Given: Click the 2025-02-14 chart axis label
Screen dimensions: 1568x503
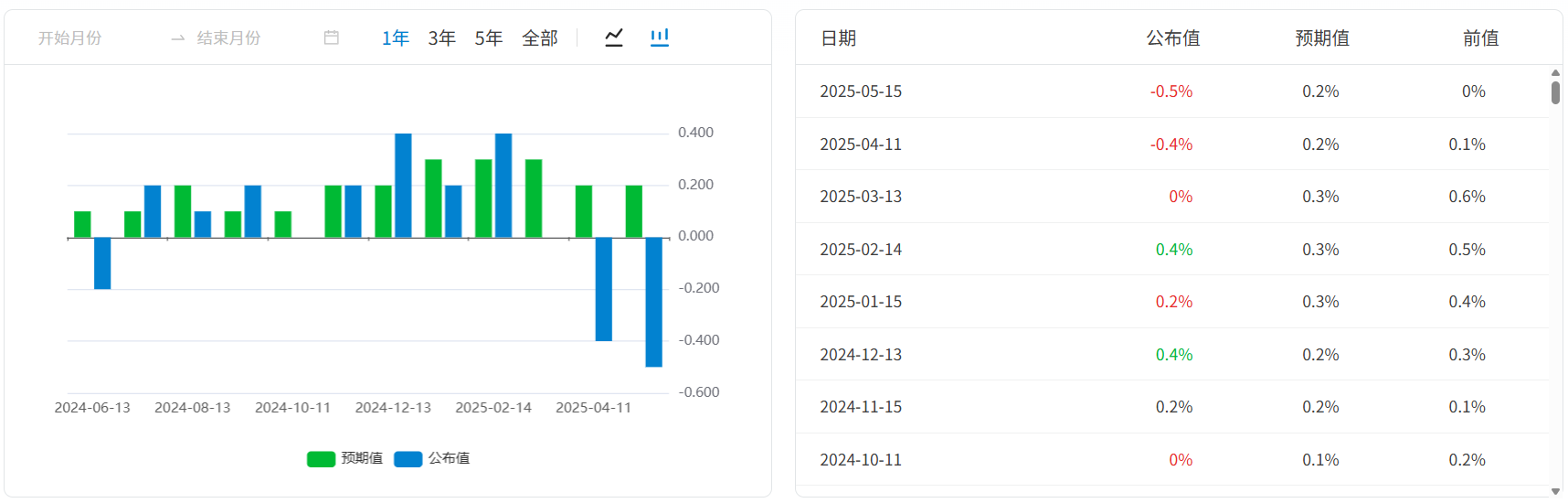Looking at the screenshot, I should click(493, 408).
